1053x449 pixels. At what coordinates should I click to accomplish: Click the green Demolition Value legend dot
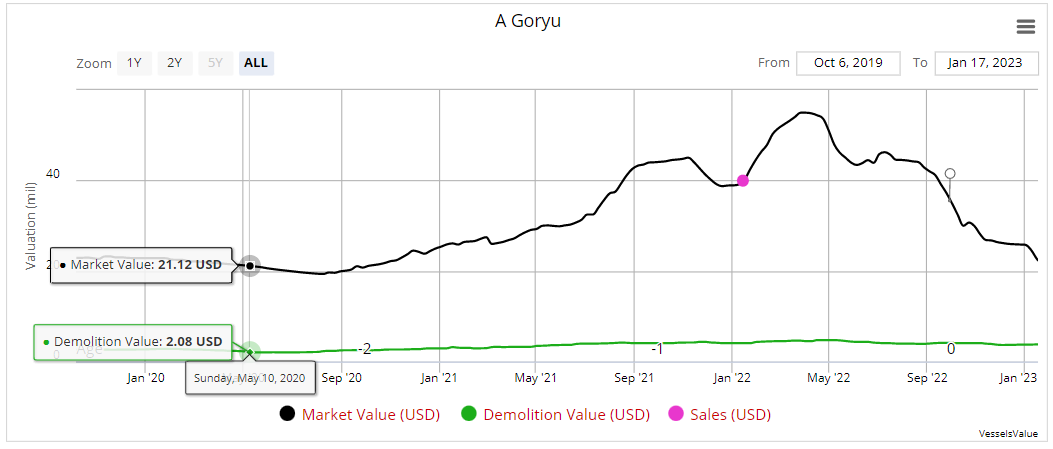pos(468,414)
